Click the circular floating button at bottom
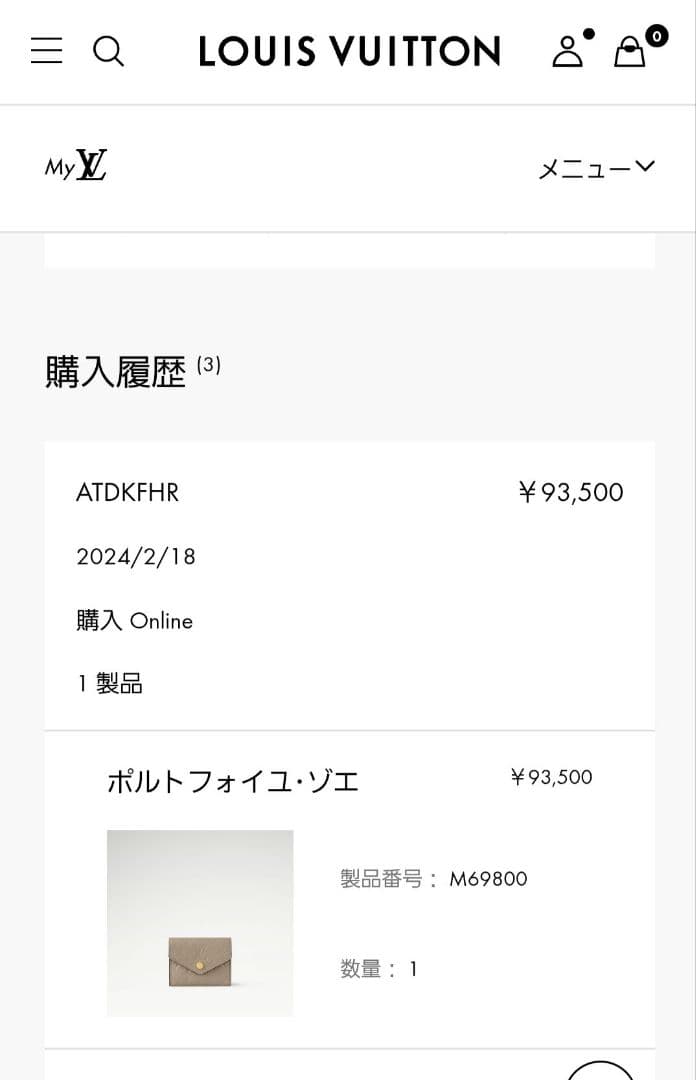 click(x=600, y=1073)
